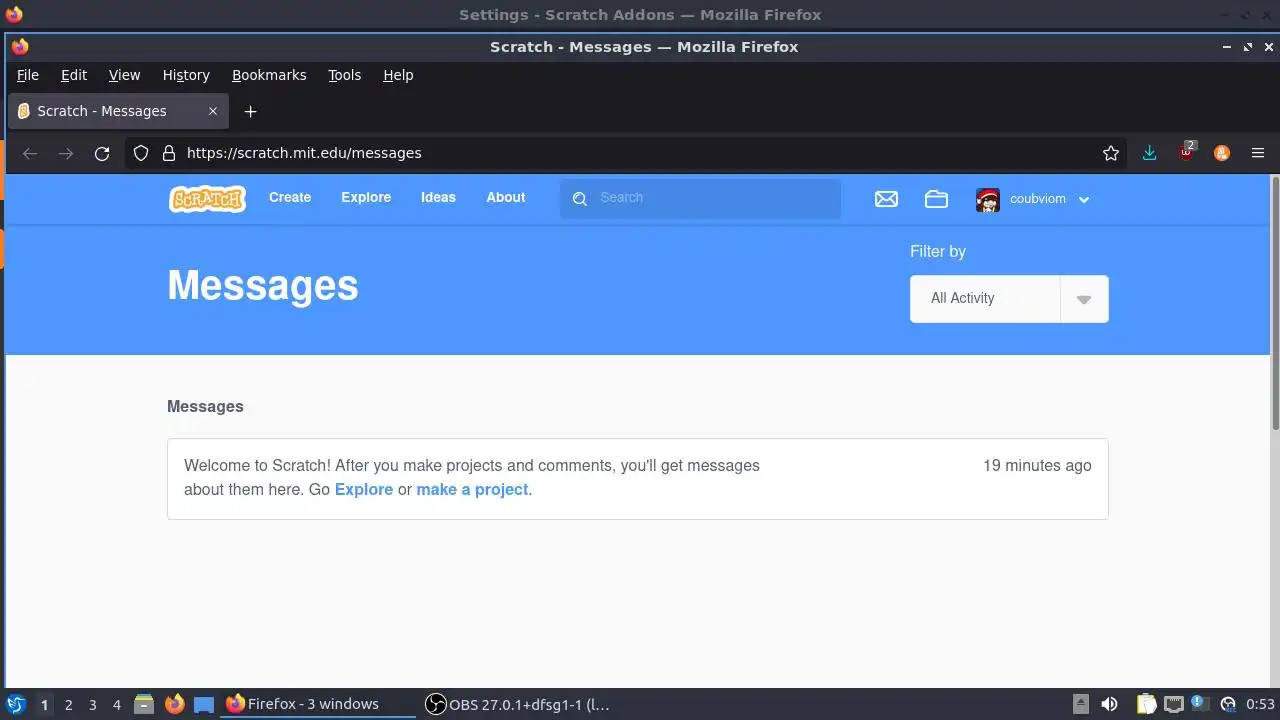Open the Tools menu
Viewport: 1280px width, 720px height.
pos(344,75)
